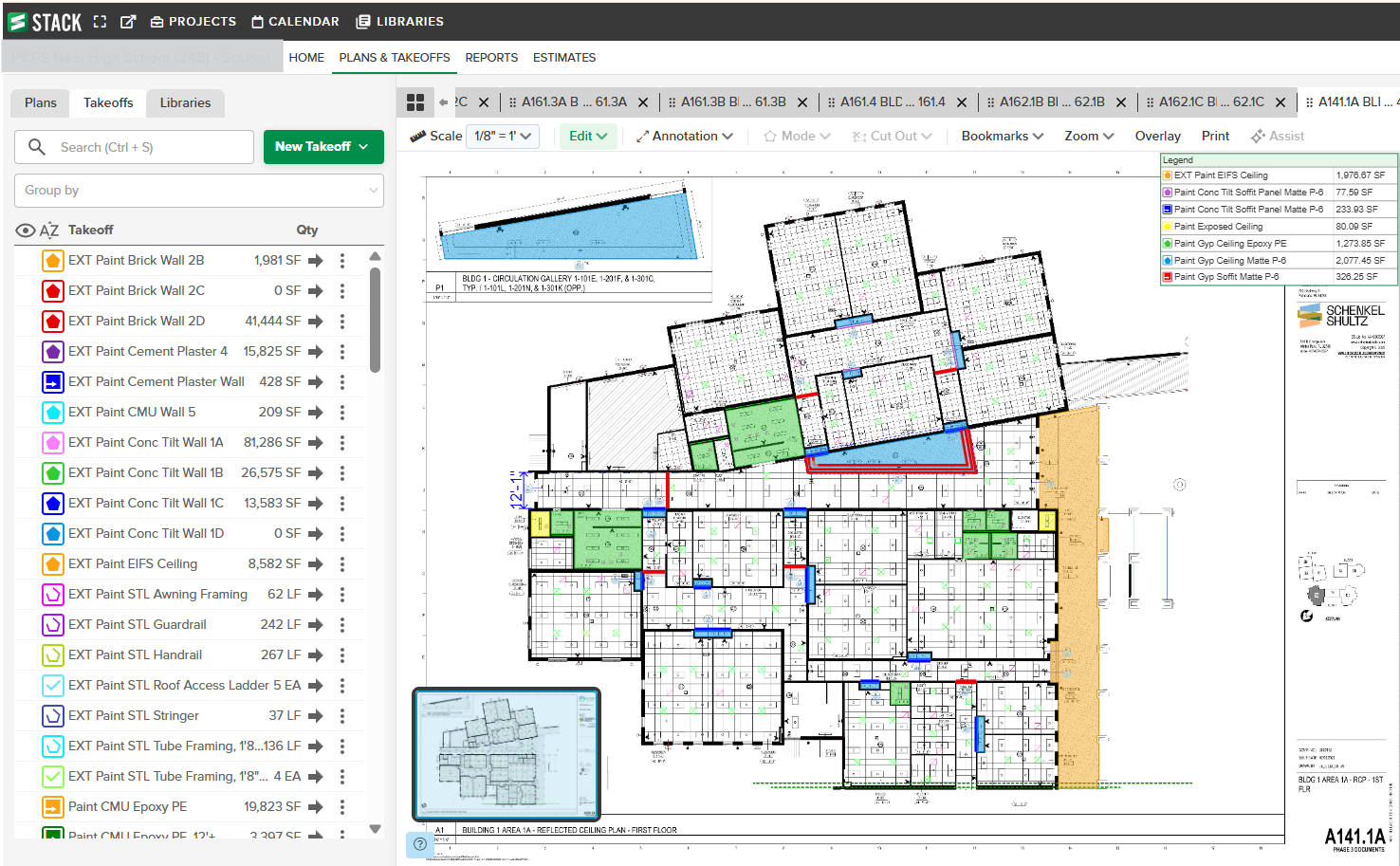Expand the Group by dropdown
Screen dimensions: 1400x866
click(199, 191)
